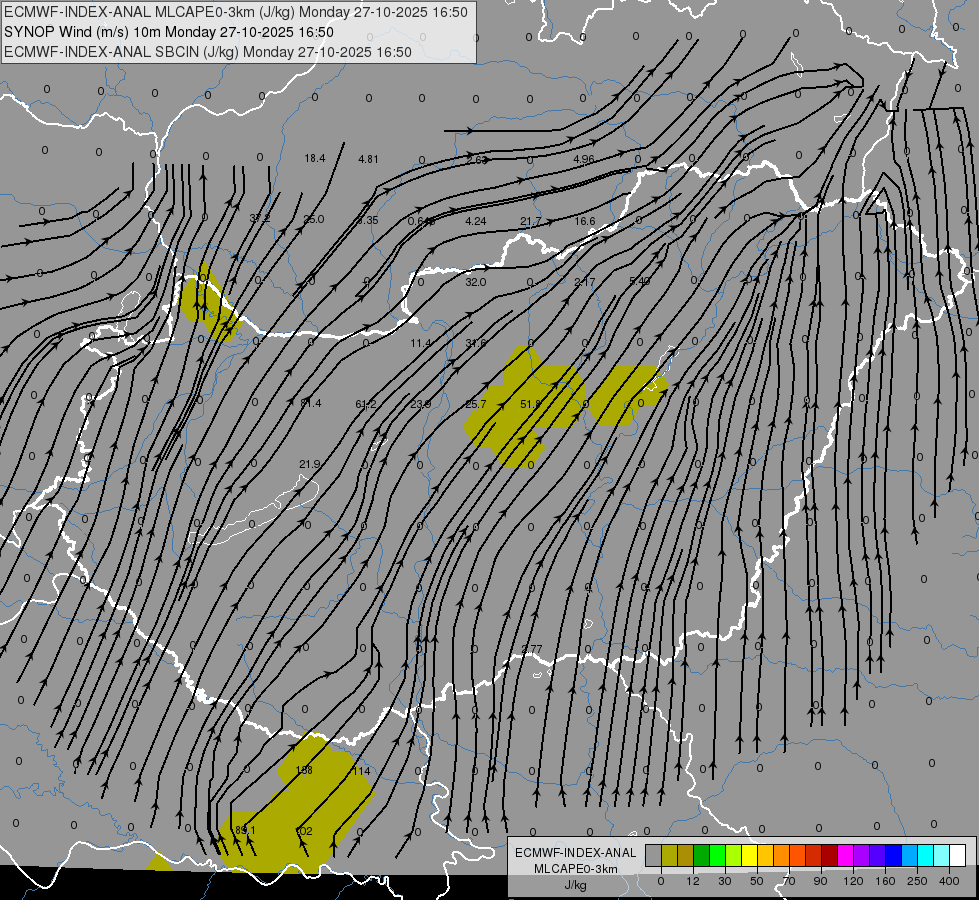
Task: Click the legend tick label 90
Action: pos(820,881)
